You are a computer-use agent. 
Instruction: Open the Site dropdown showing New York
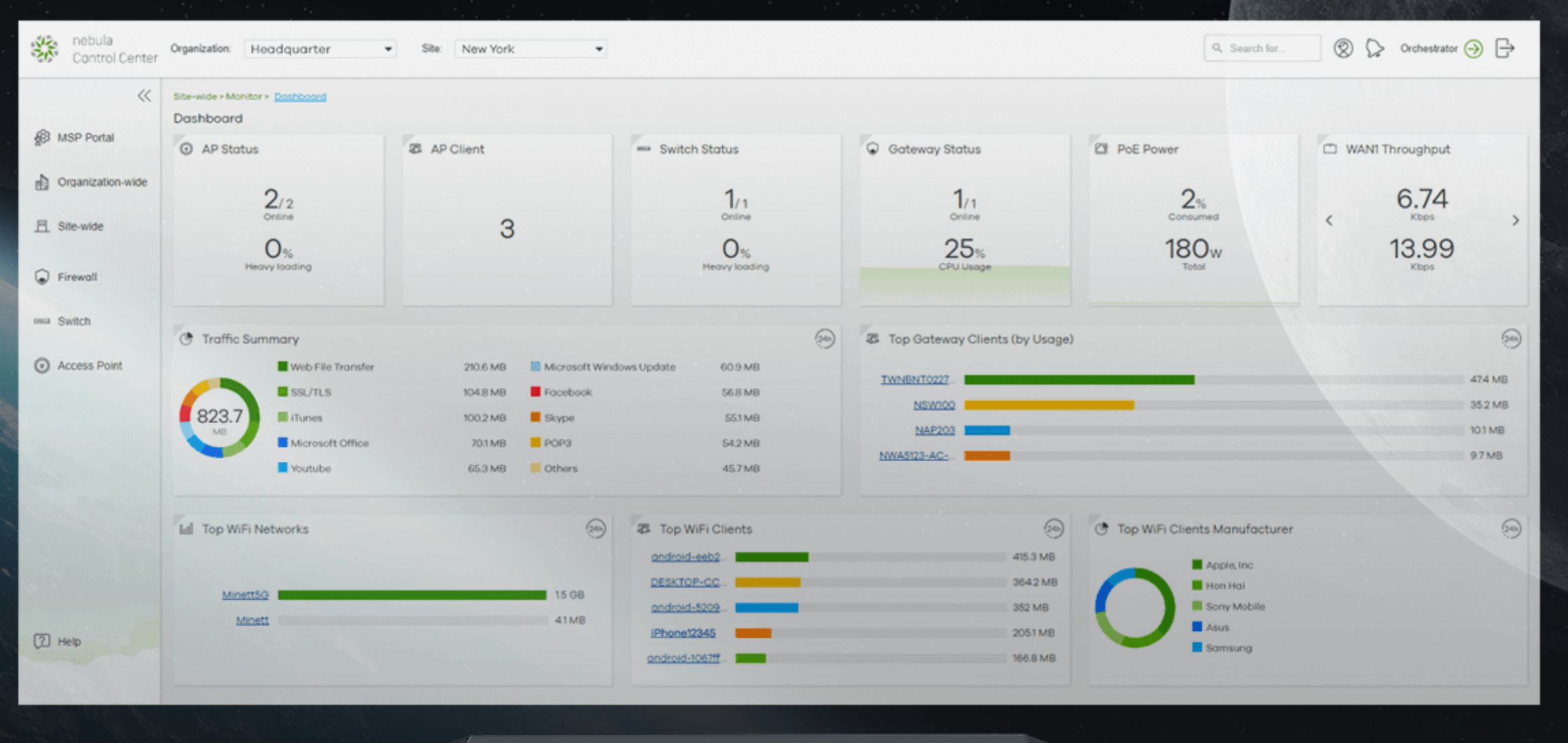coord(531,49)
